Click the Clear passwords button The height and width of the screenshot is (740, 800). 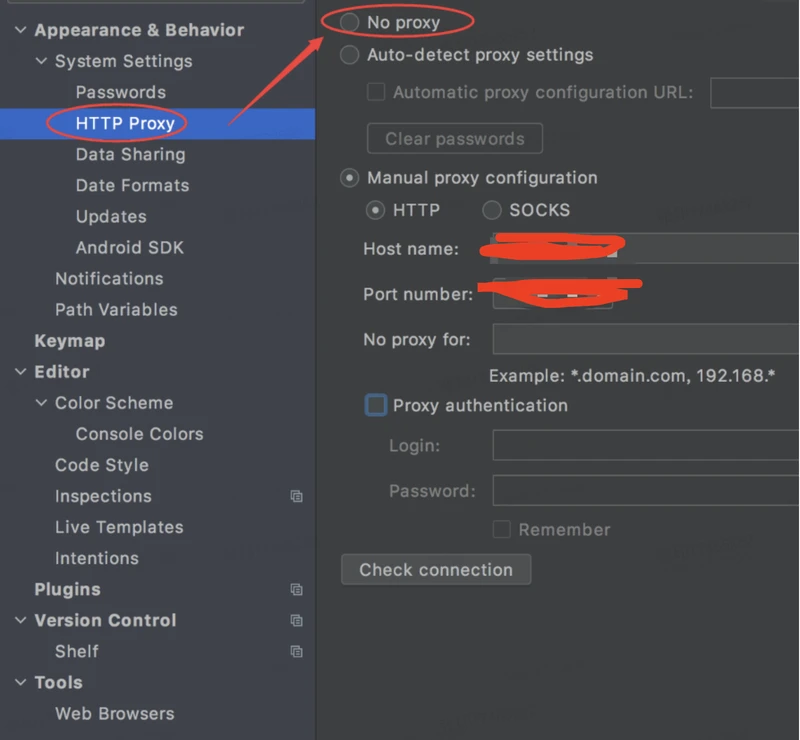455,139
